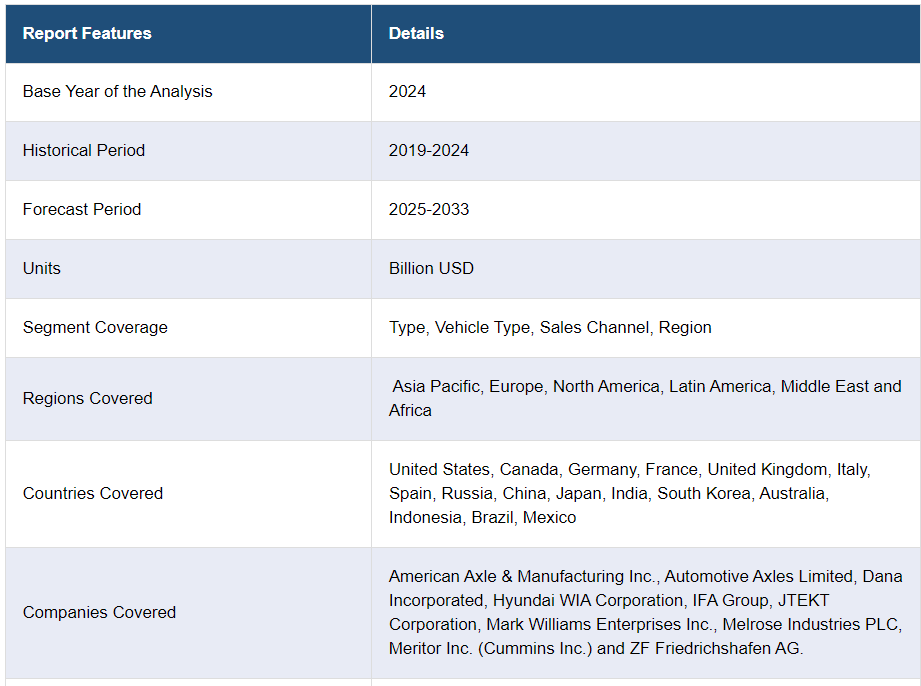Select the Regions Covered row label
The image size is (921, 686).
pos(88,398)
